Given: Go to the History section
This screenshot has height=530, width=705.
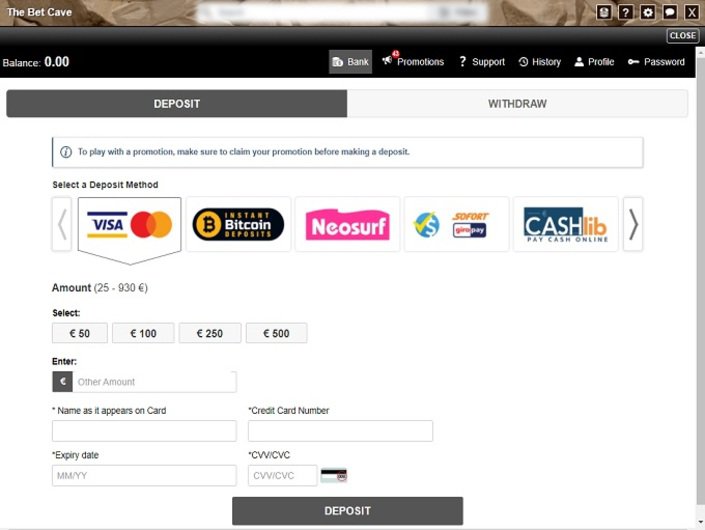Looking at the screenshot, I should point(539,62).
